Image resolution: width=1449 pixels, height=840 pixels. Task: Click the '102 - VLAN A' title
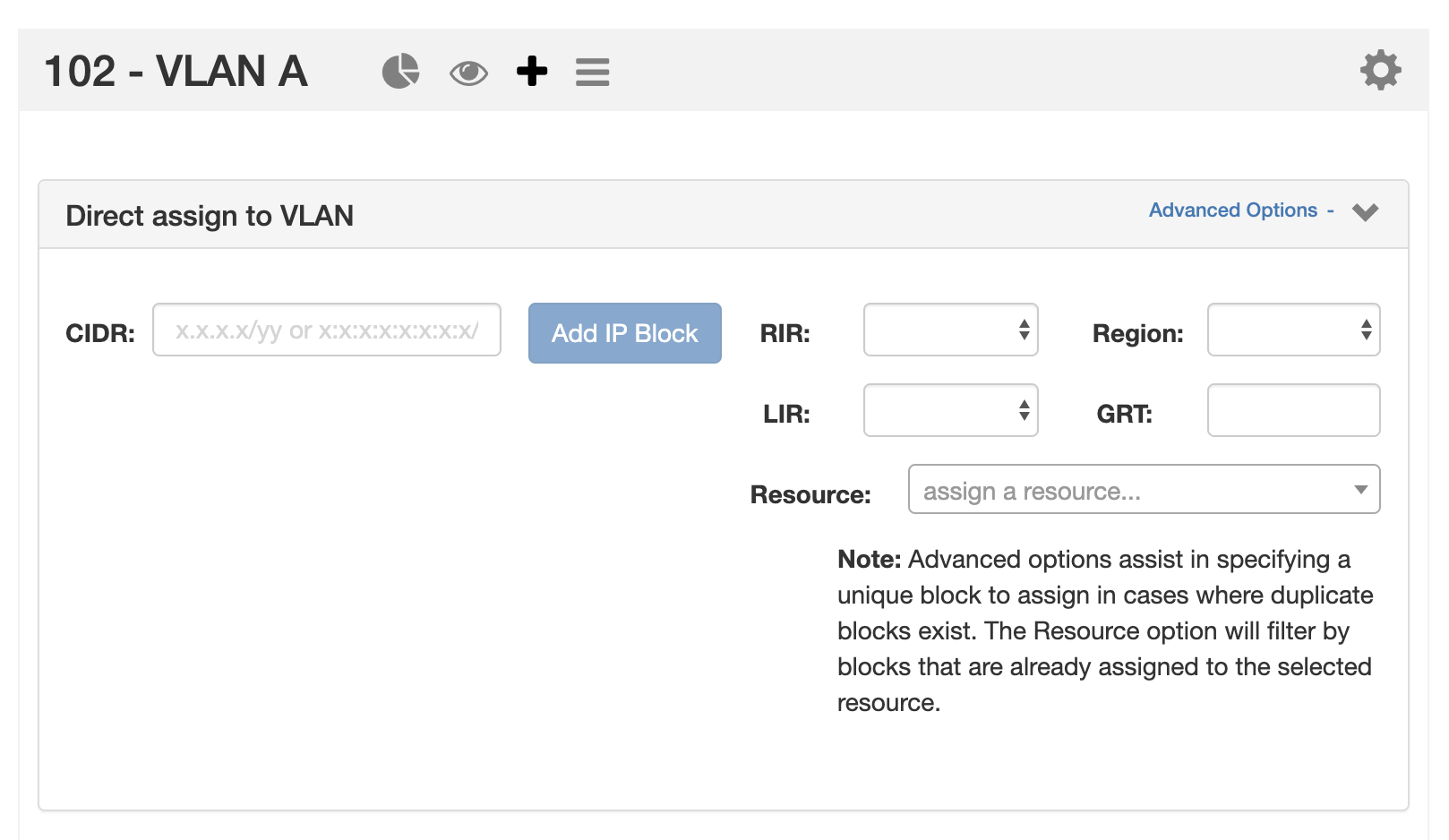[x=176, y=72]
